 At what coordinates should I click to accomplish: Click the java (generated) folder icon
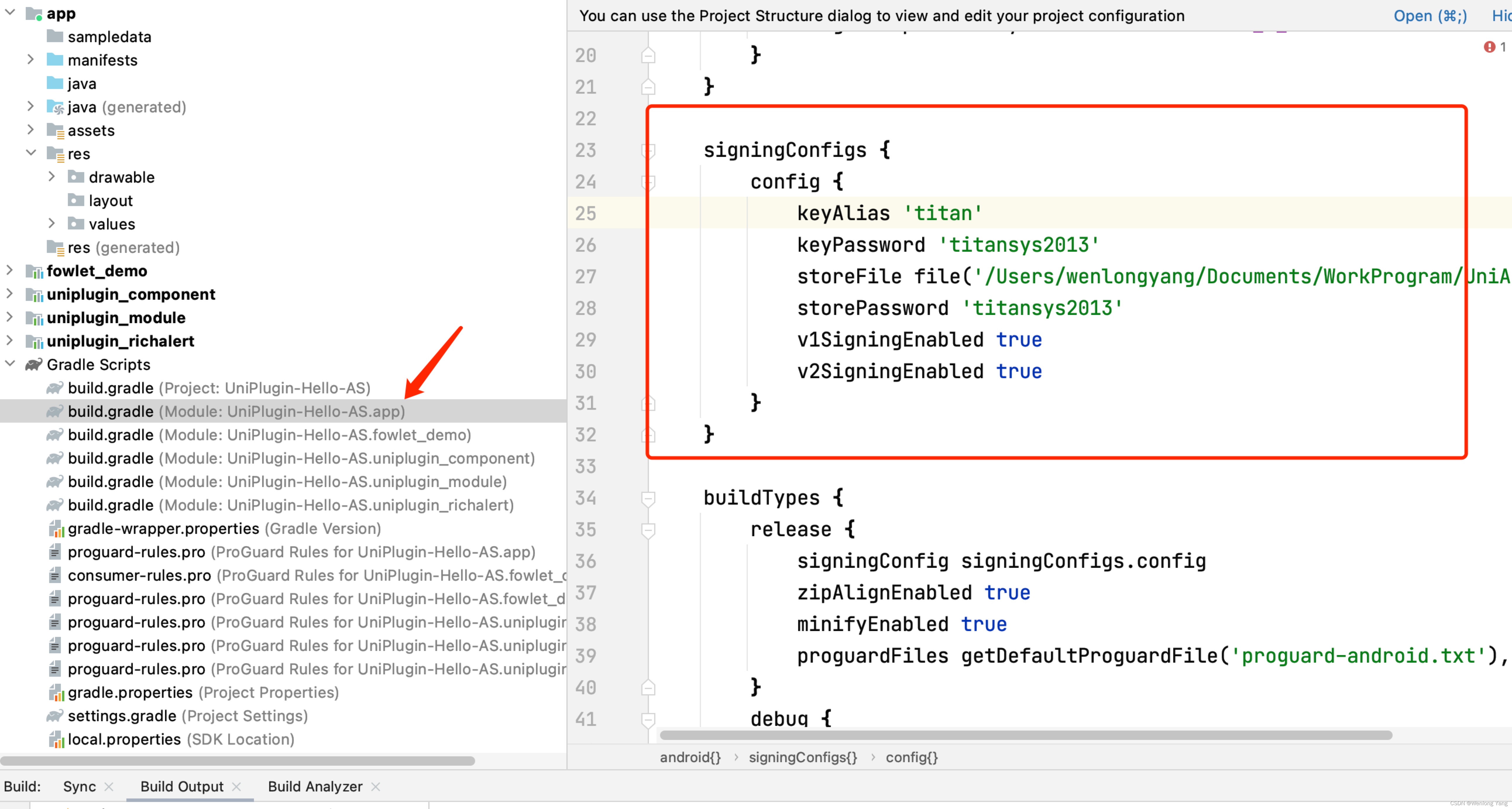[55, 107]
